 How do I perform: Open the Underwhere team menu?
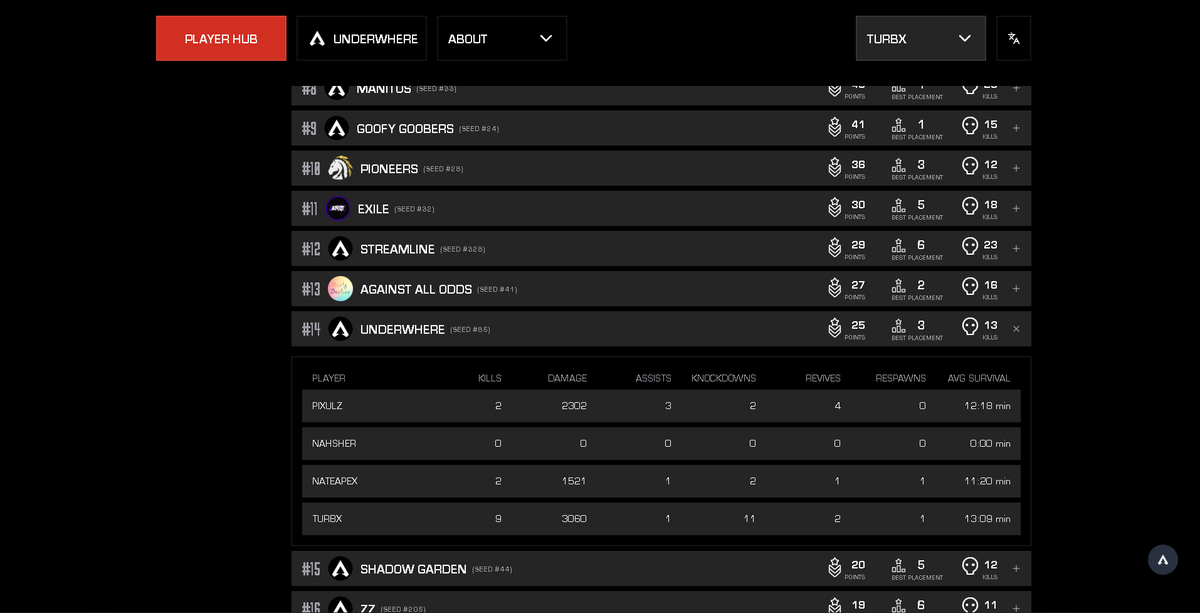click(x=362, y=38)
